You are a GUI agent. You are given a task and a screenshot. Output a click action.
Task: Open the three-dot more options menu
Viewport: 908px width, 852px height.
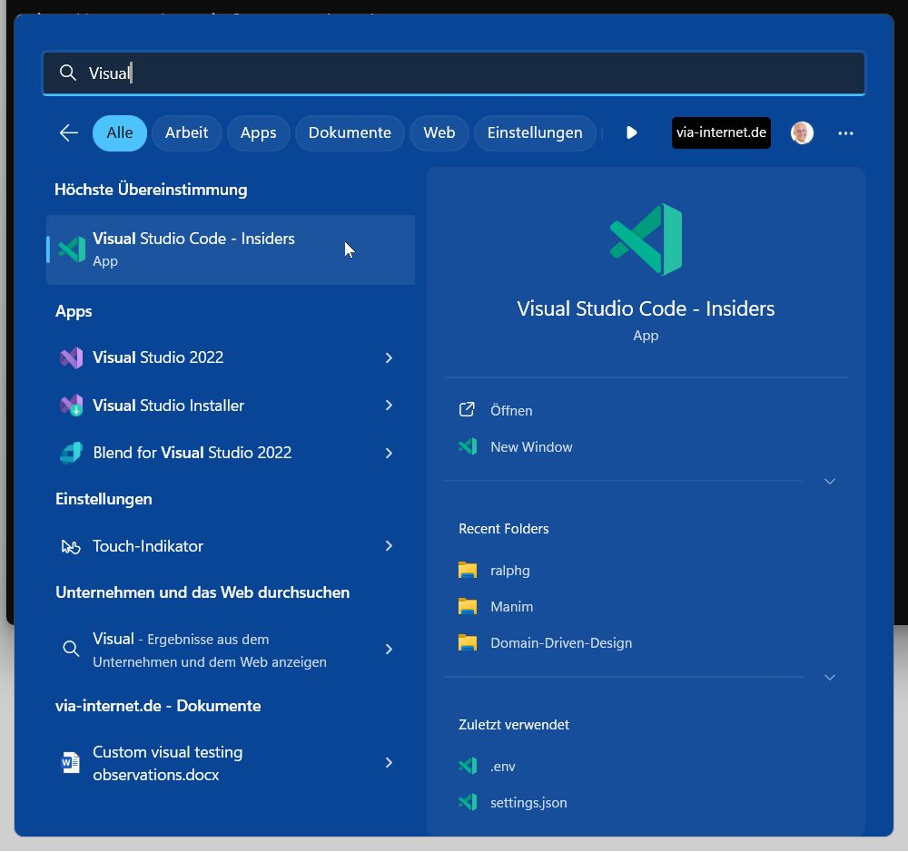845,133
